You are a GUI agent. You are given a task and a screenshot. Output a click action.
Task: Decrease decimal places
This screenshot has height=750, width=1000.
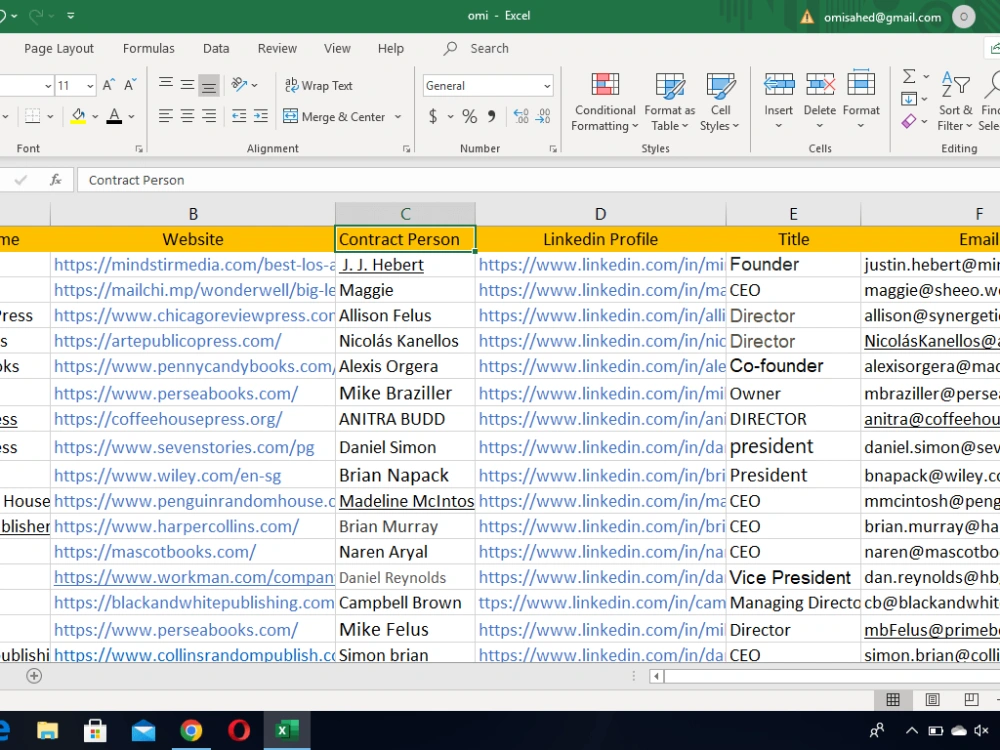coord(543,116)
